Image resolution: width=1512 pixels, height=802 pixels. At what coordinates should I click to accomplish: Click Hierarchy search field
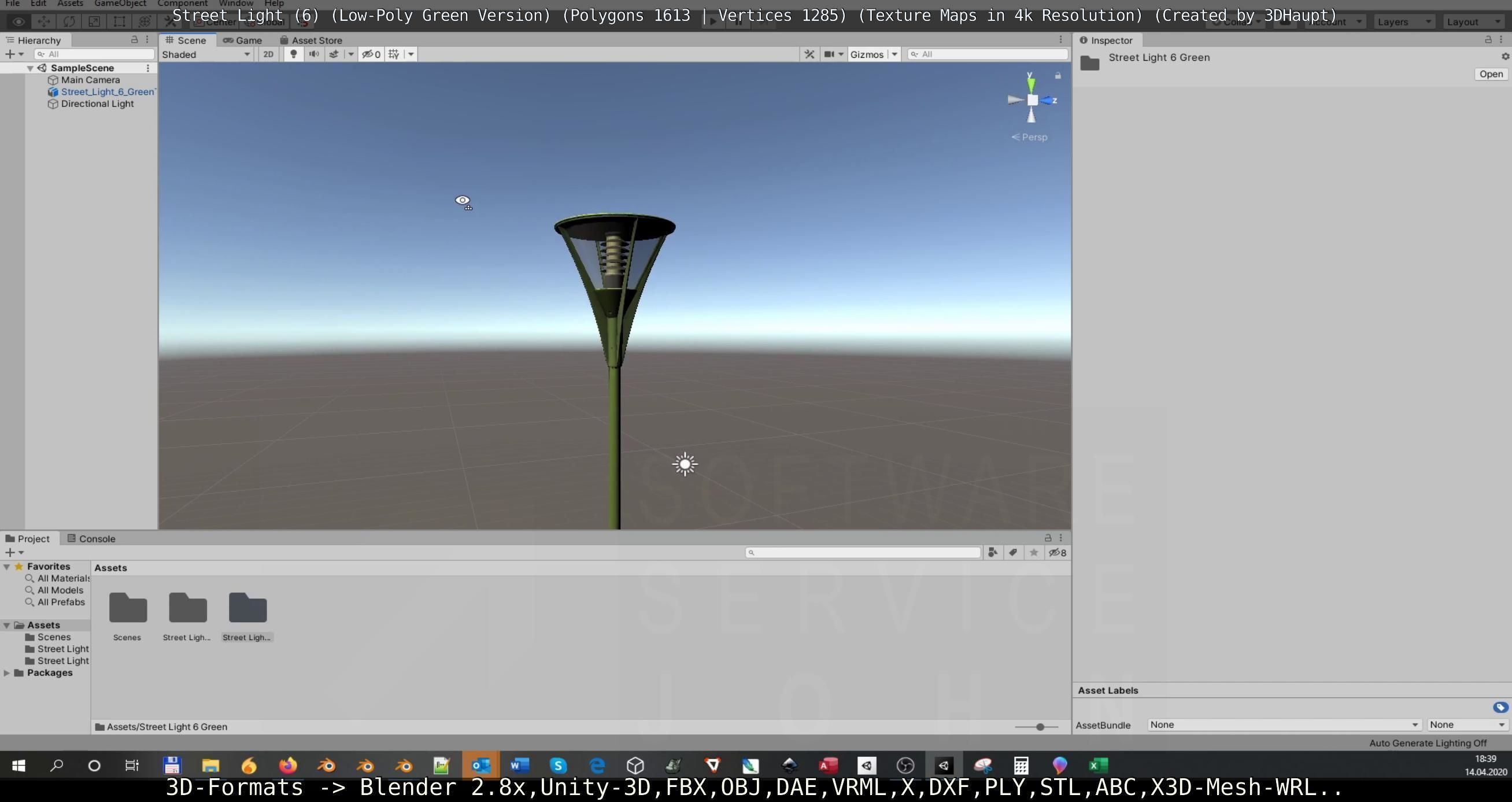tap(94, 54)
